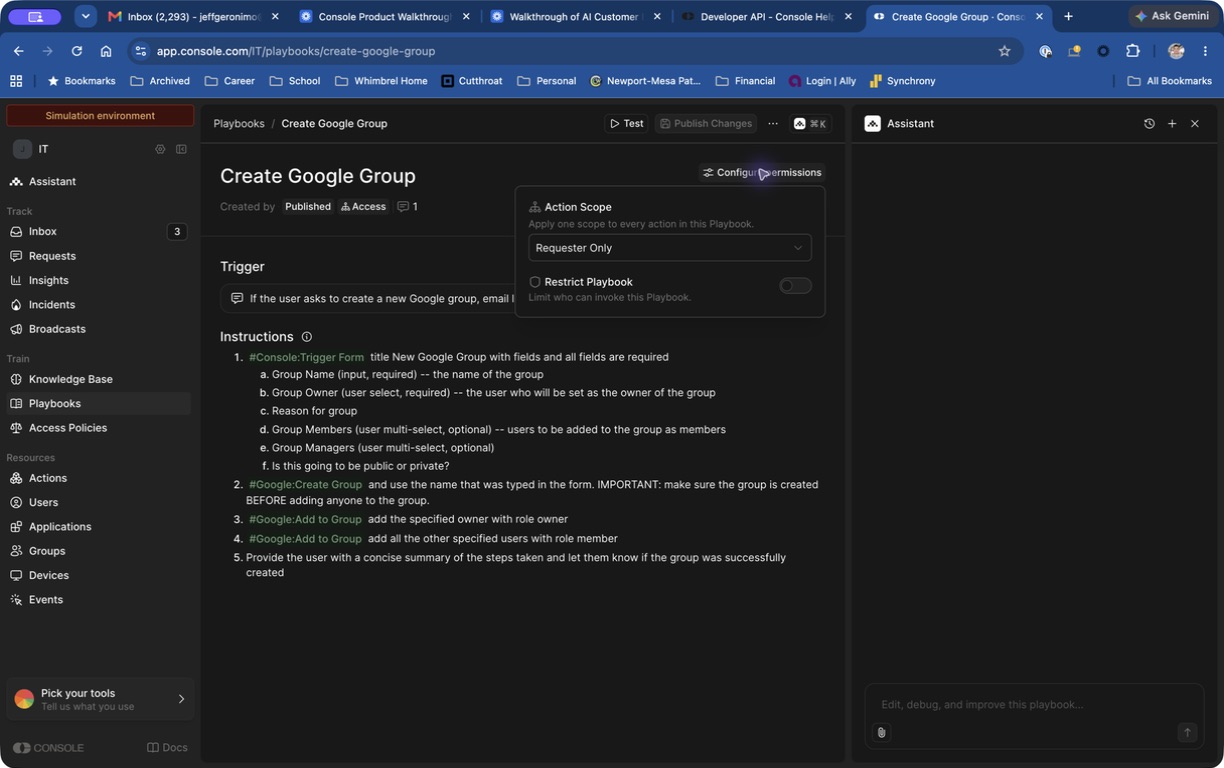Click the Configure permissions button
Screen dimensions: 1224x768
click(762, 173)
